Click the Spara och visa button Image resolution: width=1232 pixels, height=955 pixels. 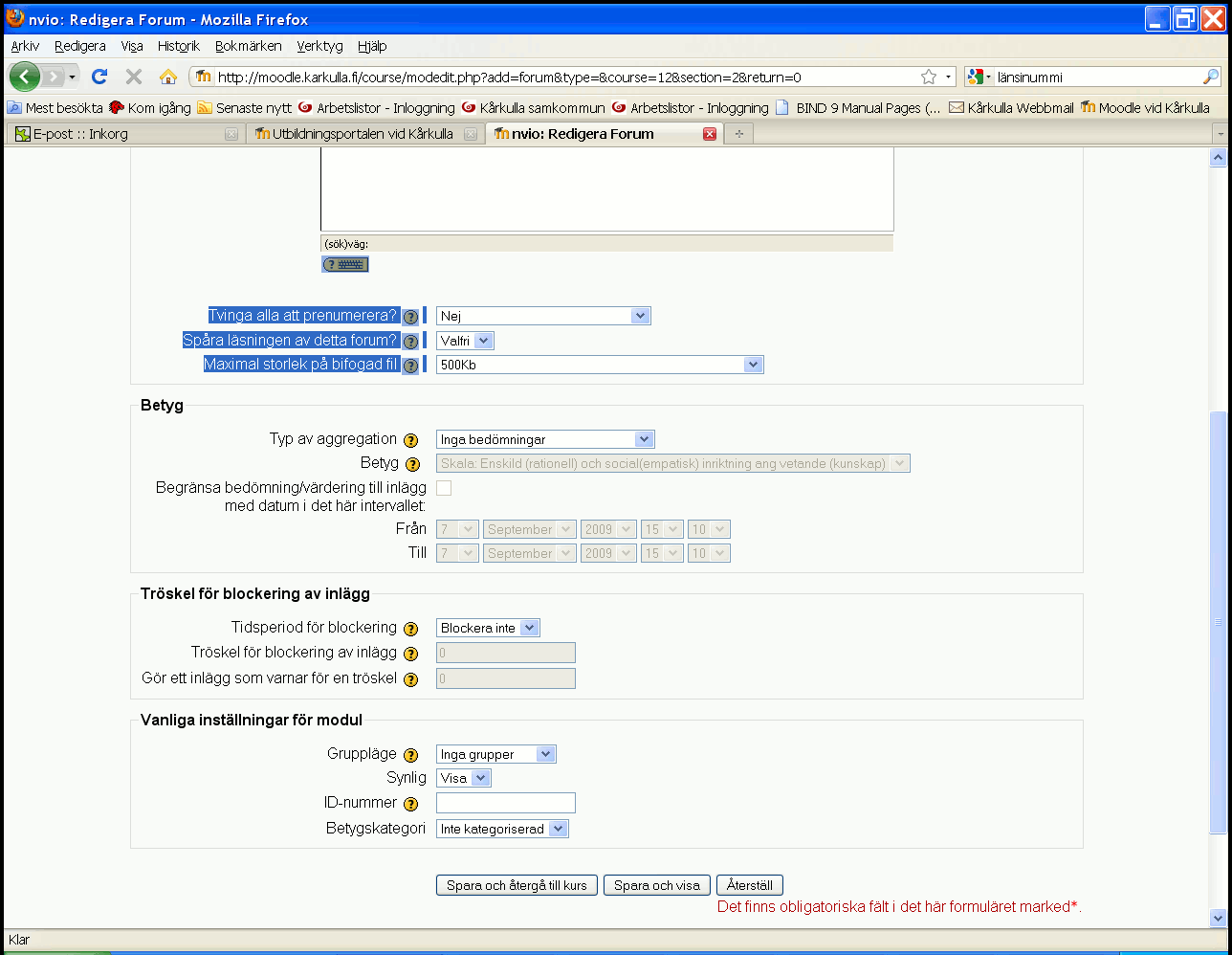coord(657,885)
